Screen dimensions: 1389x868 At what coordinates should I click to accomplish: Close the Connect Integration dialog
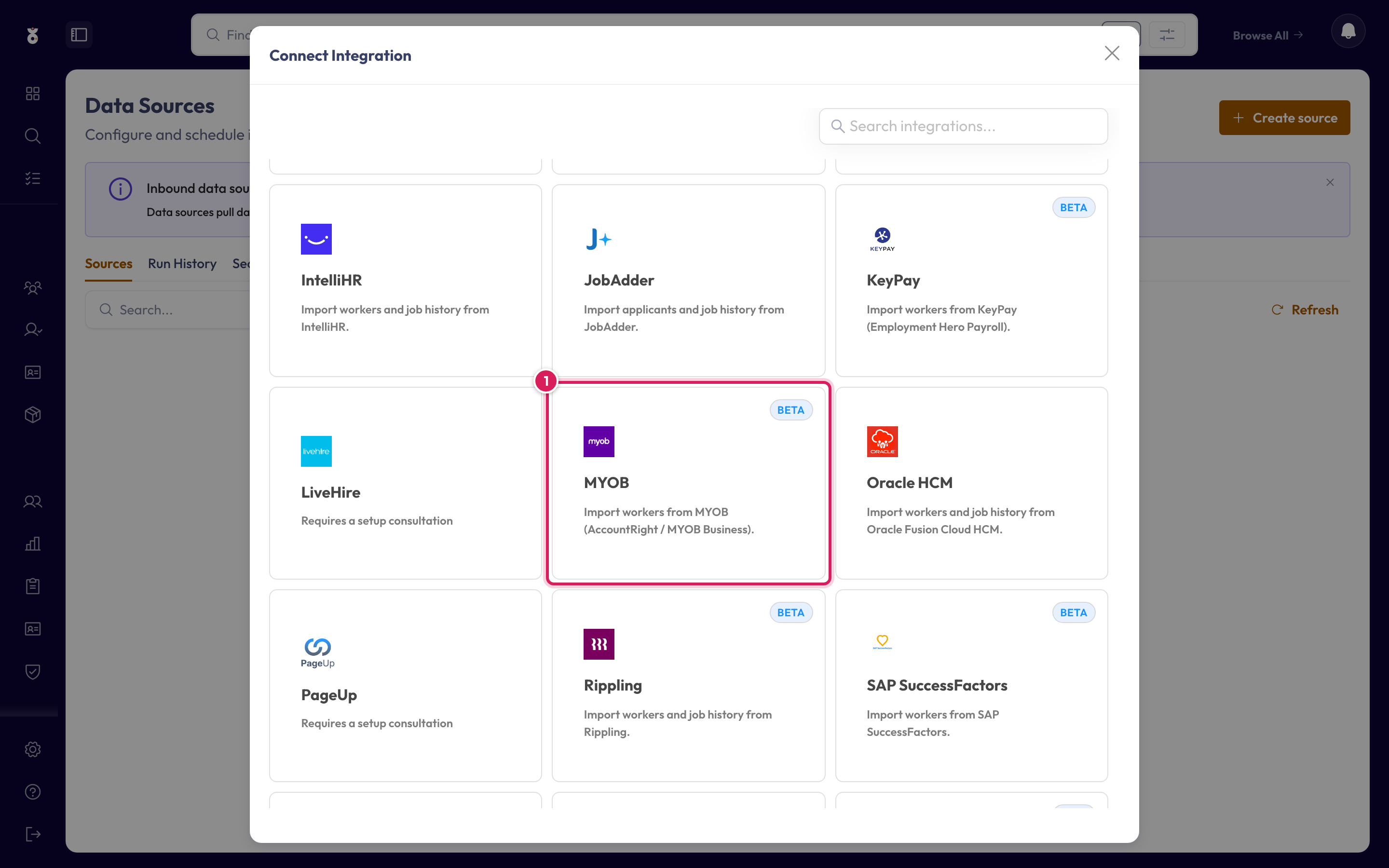1112,54
